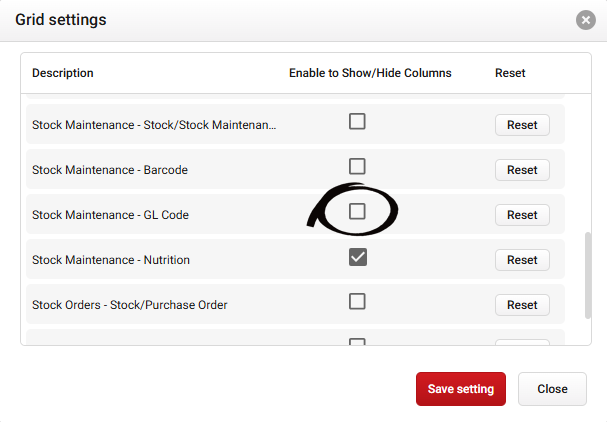Click the red Save setting button

[461, 389]
